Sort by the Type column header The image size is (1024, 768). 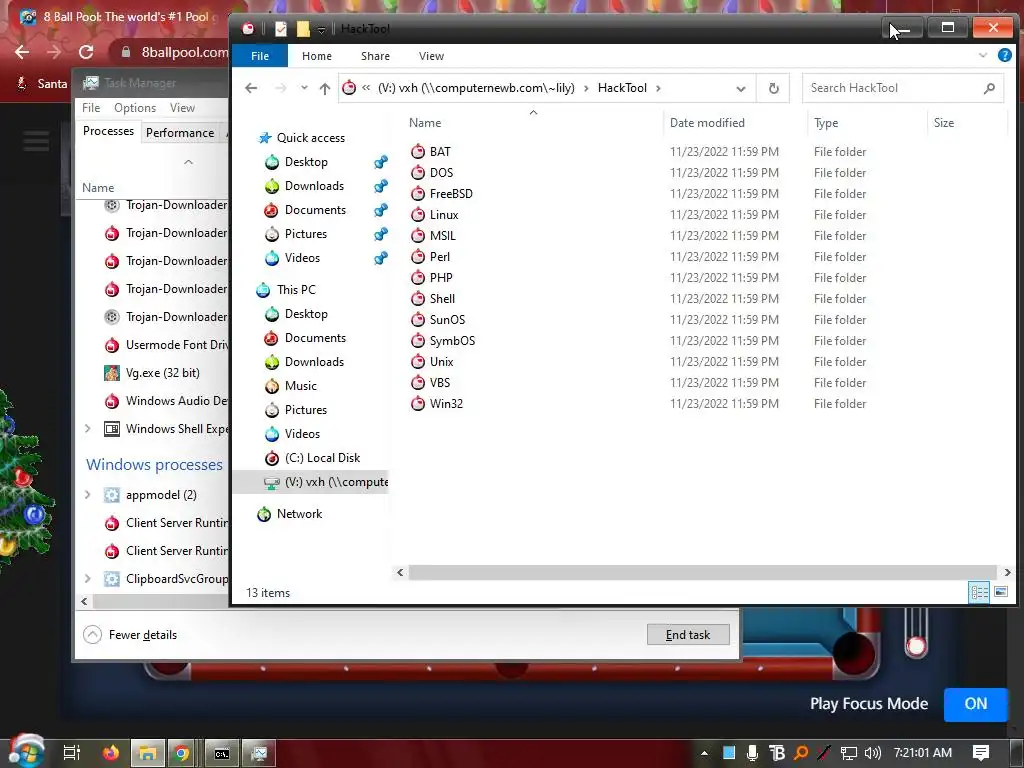pos(826,123)
